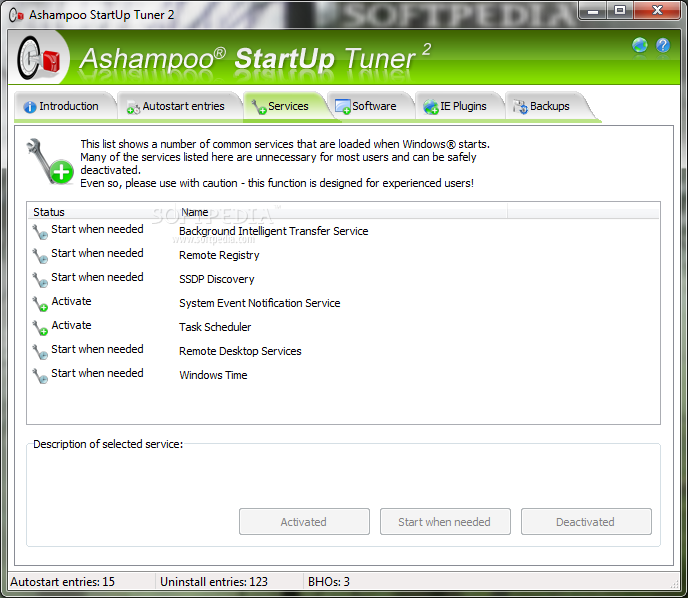Select the Remote Desktop Services entry
Screen dimensions: 688x598
240,351
